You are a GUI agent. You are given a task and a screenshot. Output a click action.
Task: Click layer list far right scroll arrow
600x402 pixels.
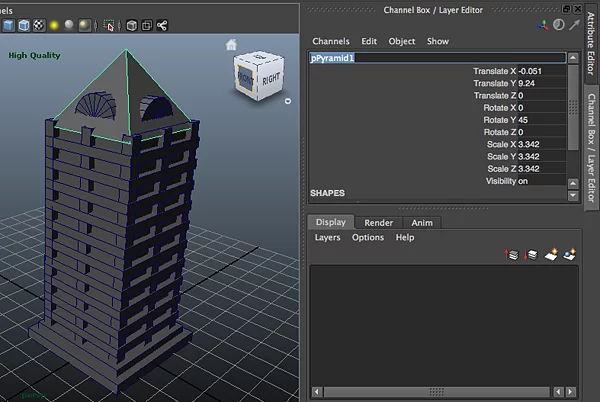[571, 392]
